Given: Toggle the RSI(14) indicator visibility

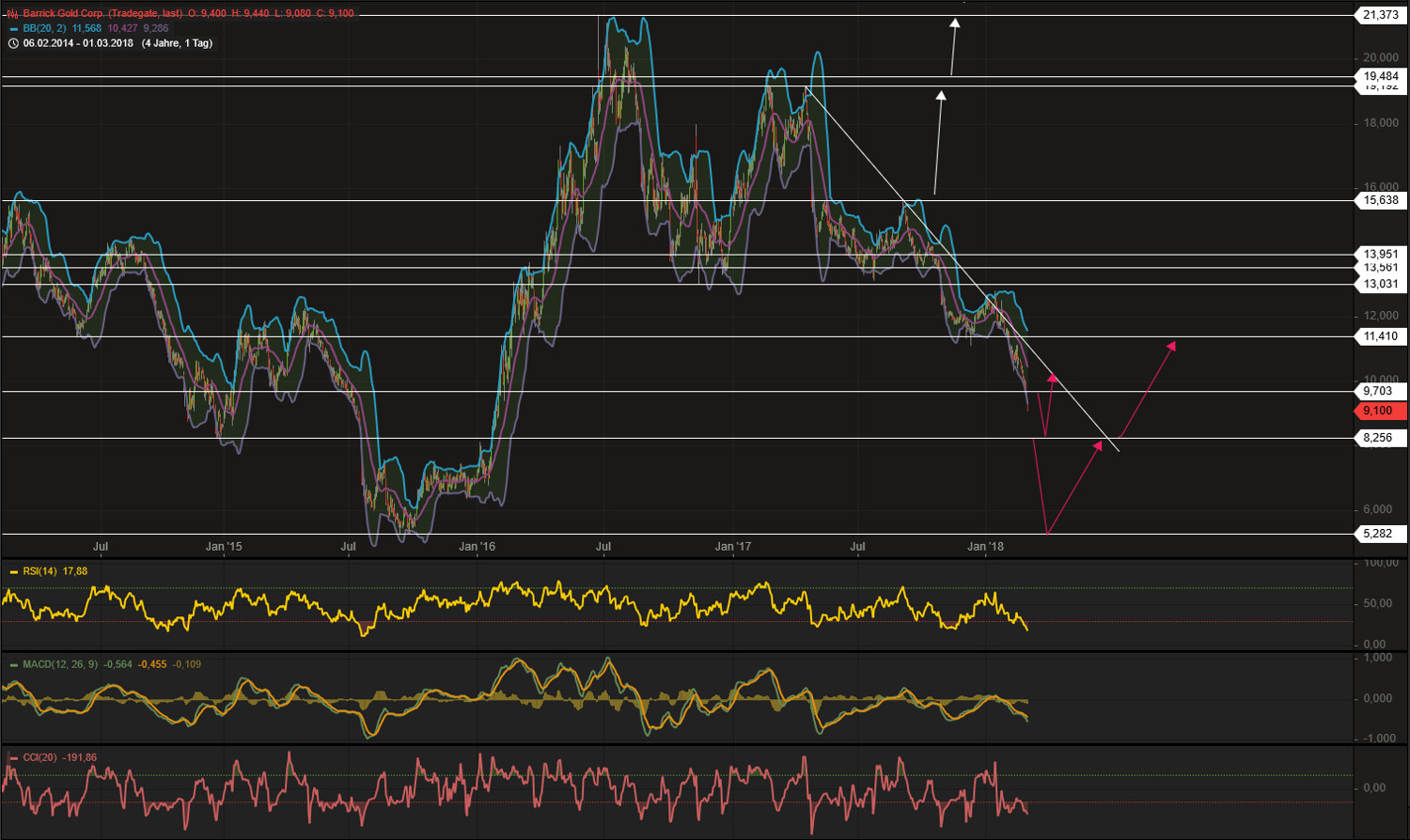Looking at the screenshot, I should coord(39,571).
